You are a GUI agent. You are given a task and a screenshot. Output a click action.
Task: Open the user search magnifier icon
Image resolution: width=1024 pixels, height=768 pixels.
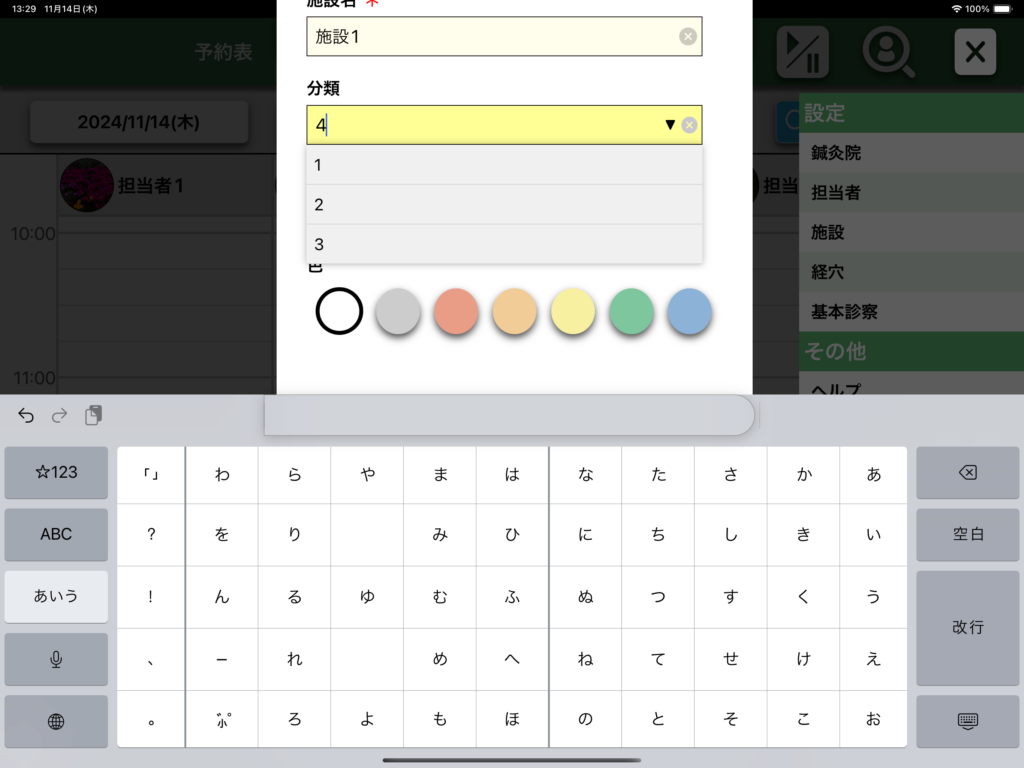click(x=888, y=52)
